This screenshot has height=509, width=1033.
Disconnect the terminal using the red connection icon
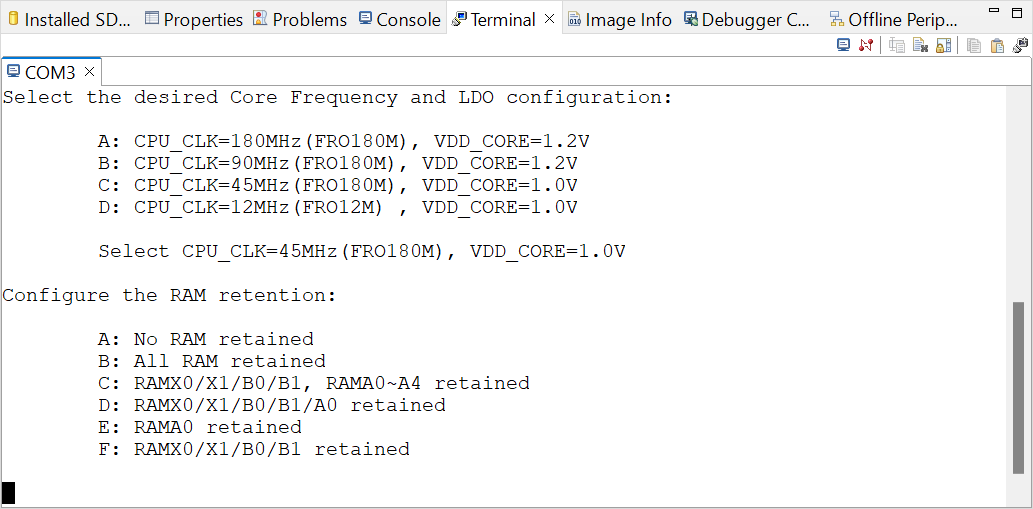pos(866,45)
